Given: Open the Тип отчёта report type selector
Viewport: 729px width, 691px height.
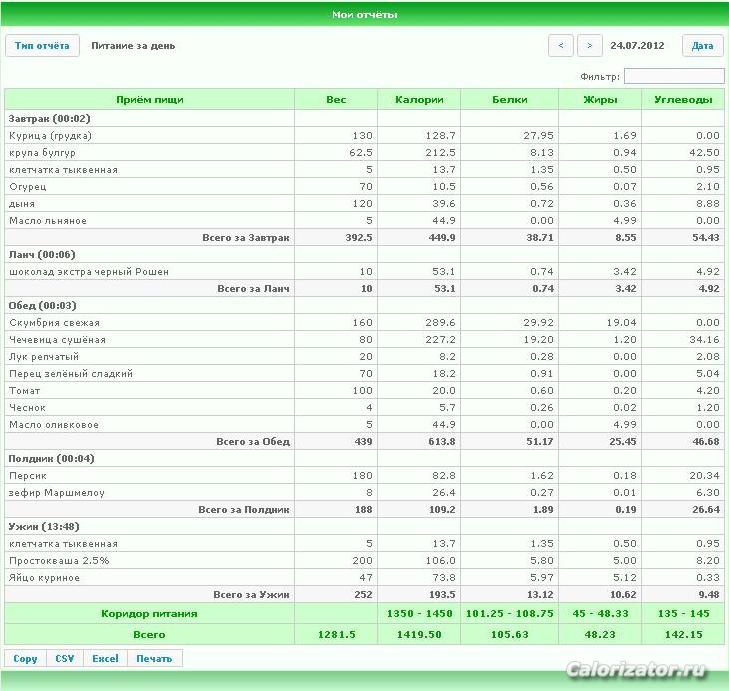Looking at the screenshot, I should point(42,46).
